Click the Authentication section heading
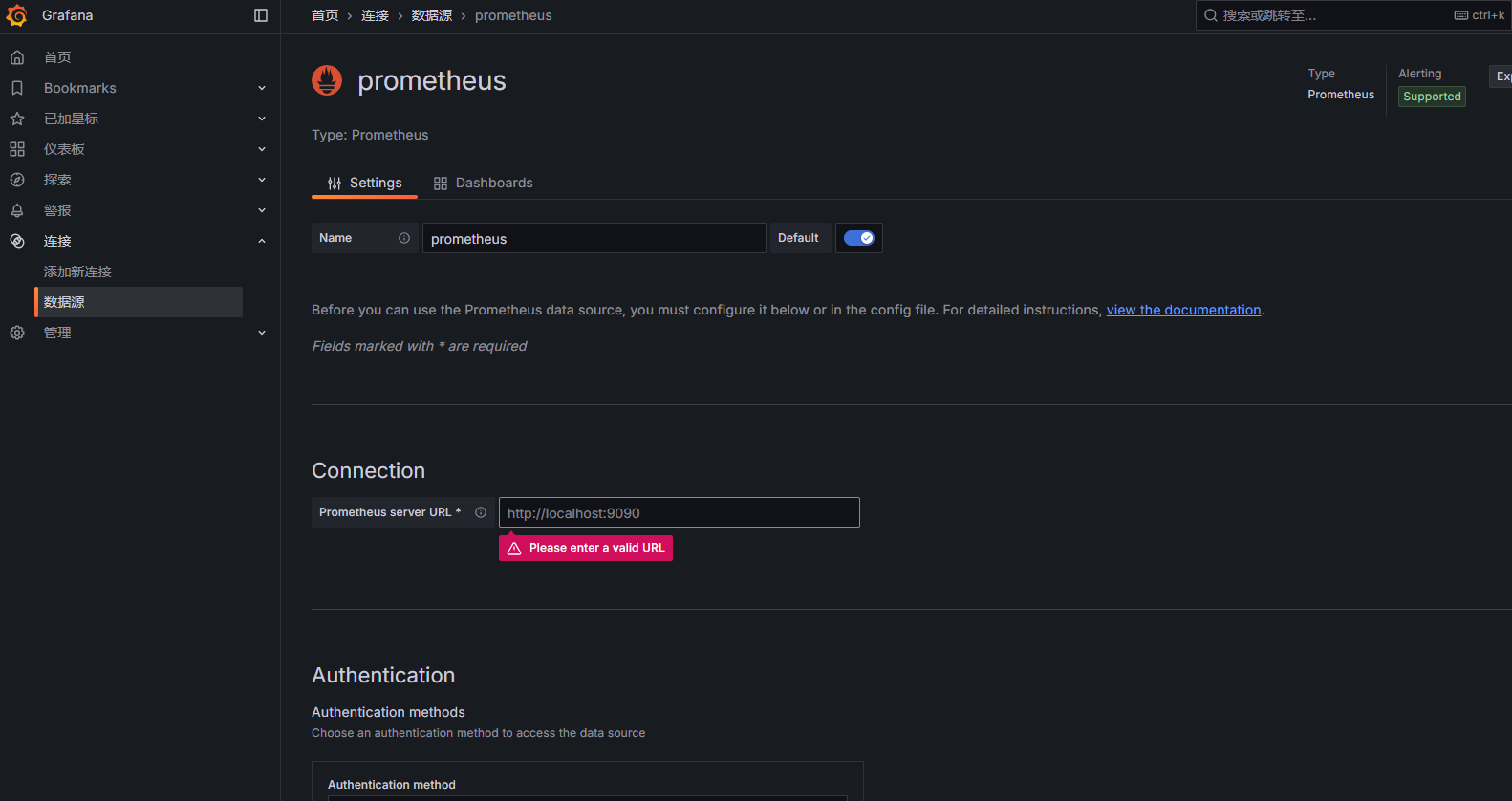 (383, 675)
